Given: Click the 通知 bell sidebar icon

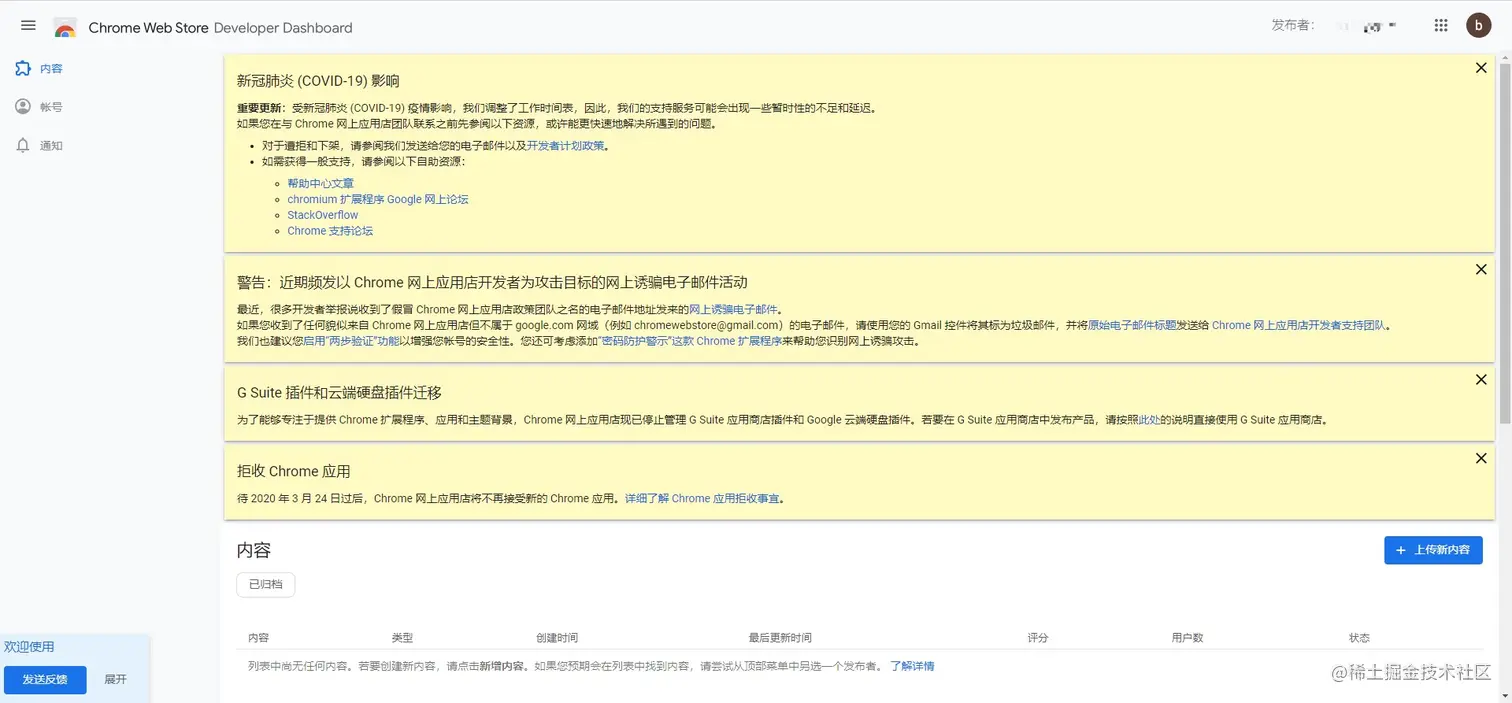Looking at the screenshot, I should (23, 145).
